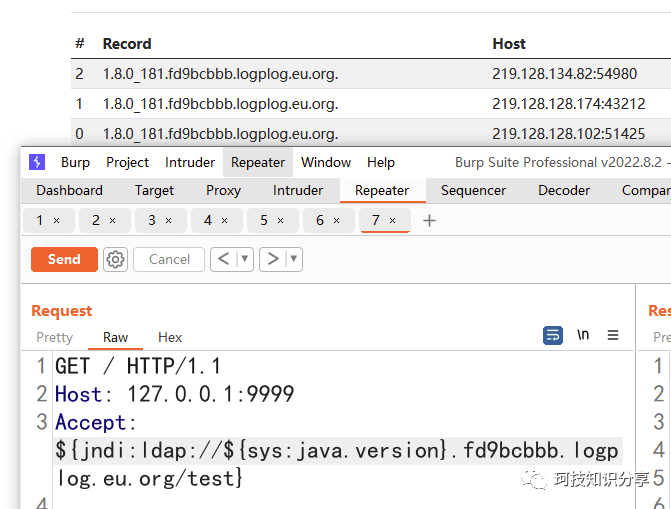The height and width of the screenshot is (509, 671).
Task: Go to next request with forward arrow
Action: pos(273,259)
